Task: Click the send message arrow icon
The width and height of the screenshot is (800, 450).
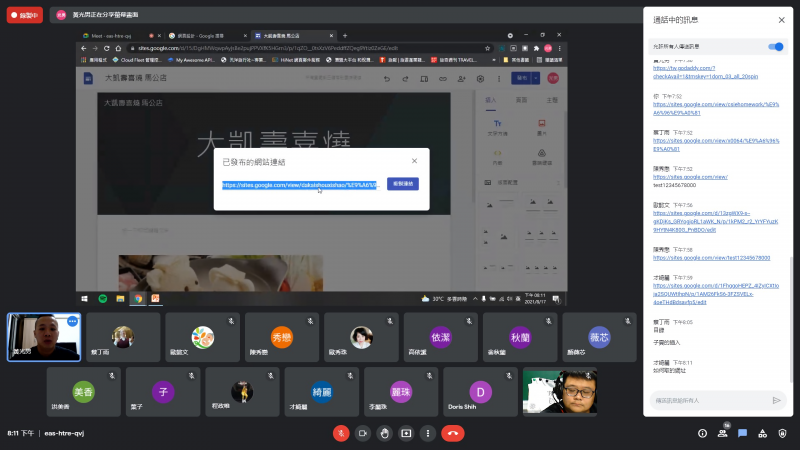Action: (776, 400)
